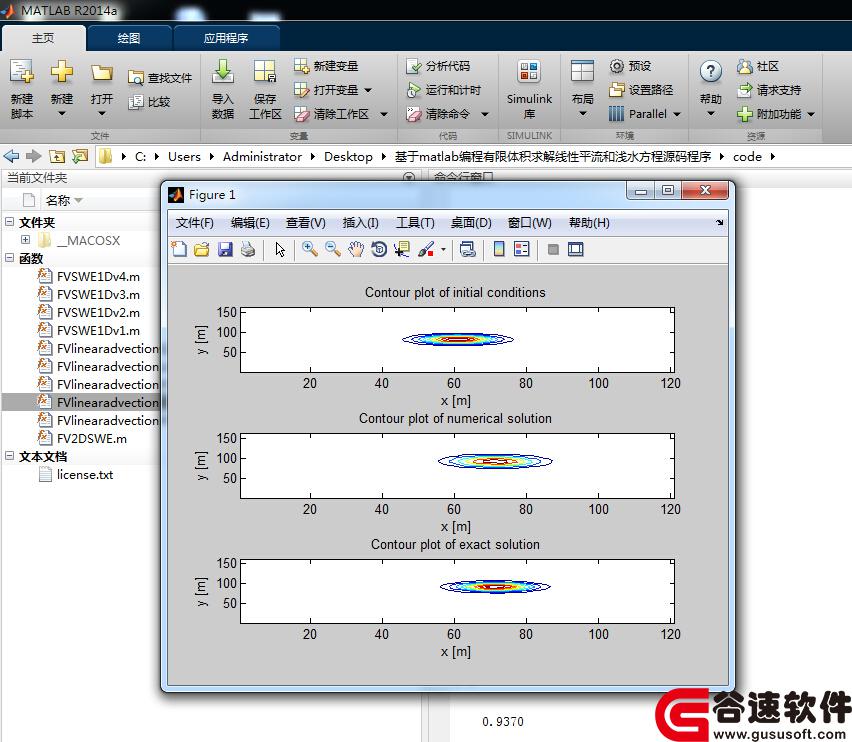Click Hide Plot Tools icon in Figure 1
Viewport: 852px width, 742px height.
click(x=553, y=249)
